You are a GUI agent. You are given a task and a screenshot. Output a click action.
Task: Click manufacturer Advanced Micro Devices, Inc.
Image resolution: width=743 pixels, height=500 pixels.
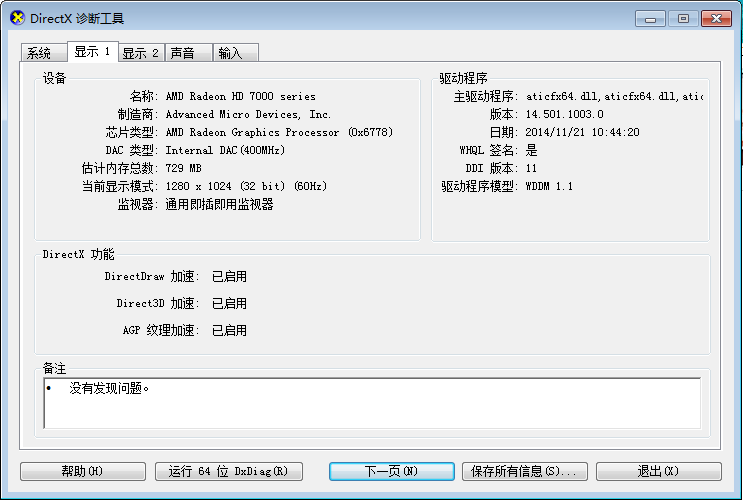point(248,114)
